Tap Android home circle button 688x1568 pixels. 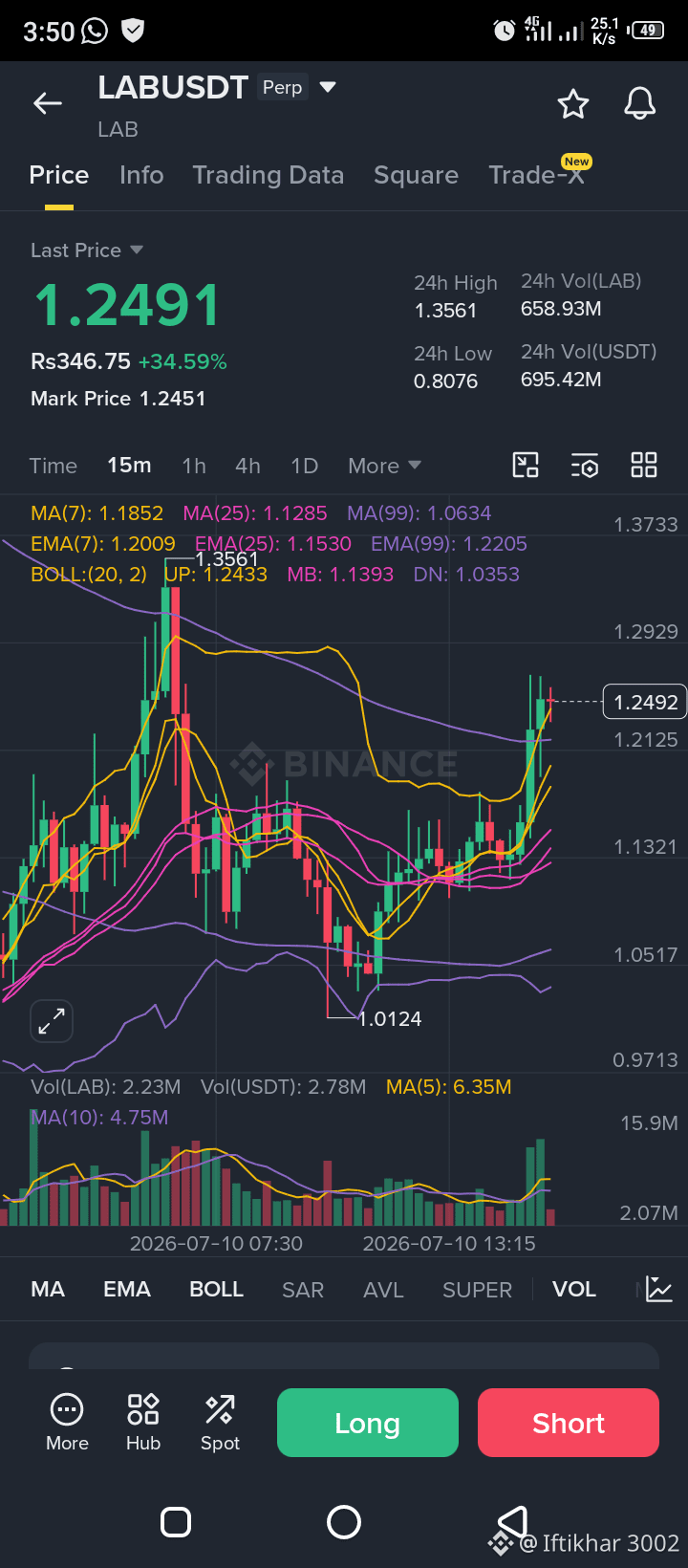coord(344,1521)
